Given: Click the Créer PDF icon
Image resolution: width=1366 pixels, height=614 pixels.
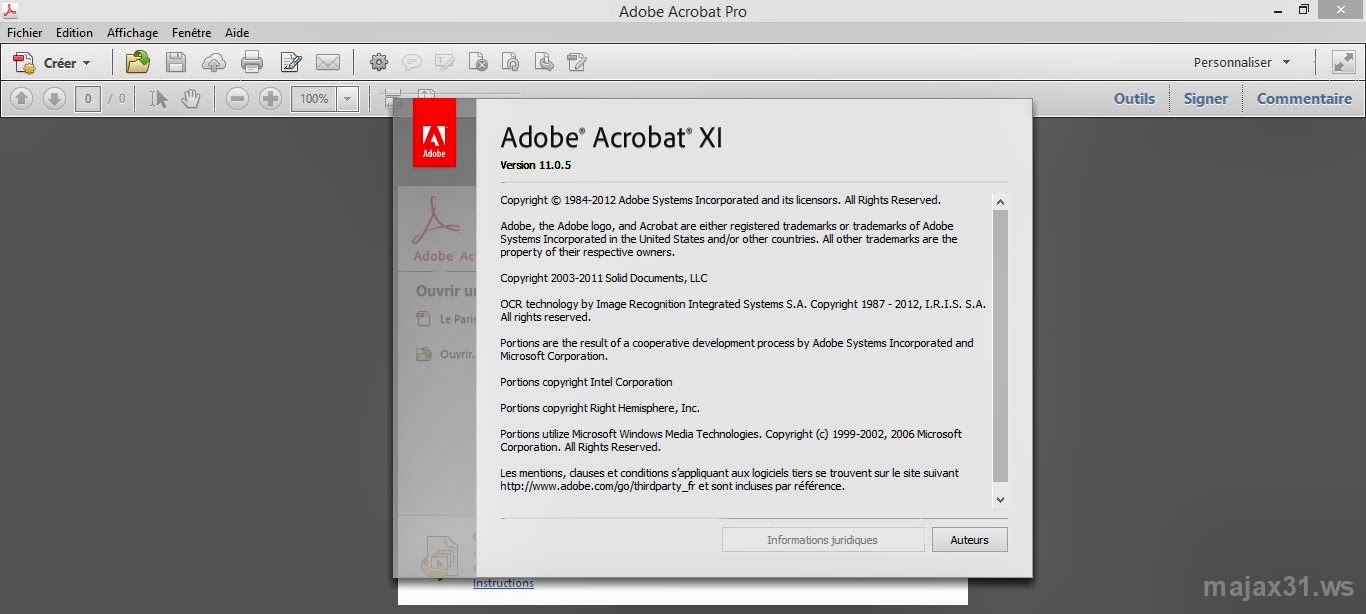Looking at the screenshot, I should [x=24, y=63].
